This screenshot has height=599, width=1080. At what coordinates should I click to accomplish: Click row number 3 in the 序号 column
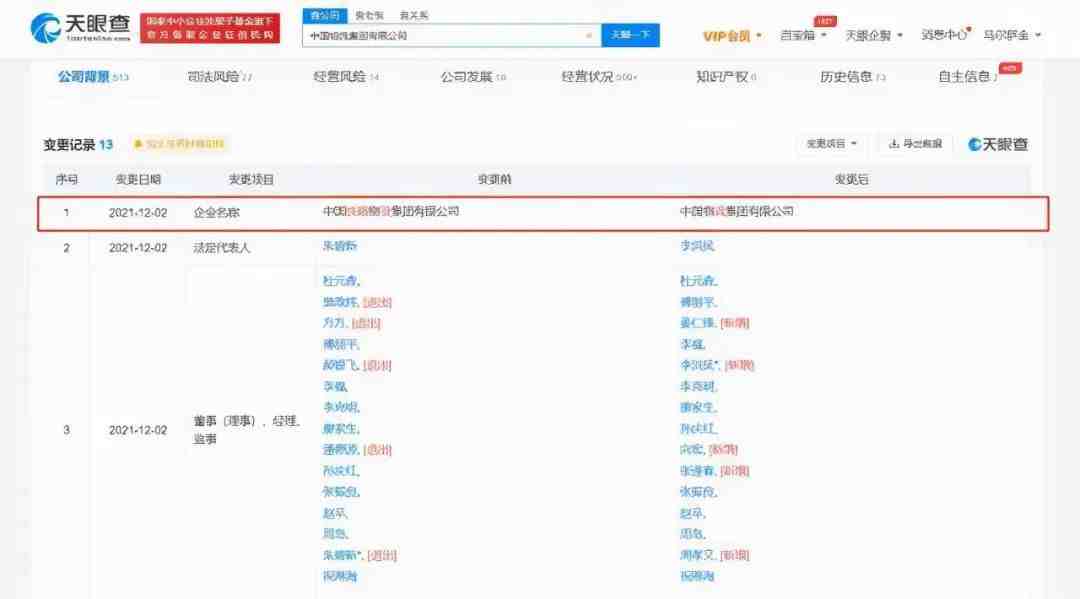point(66,430)
